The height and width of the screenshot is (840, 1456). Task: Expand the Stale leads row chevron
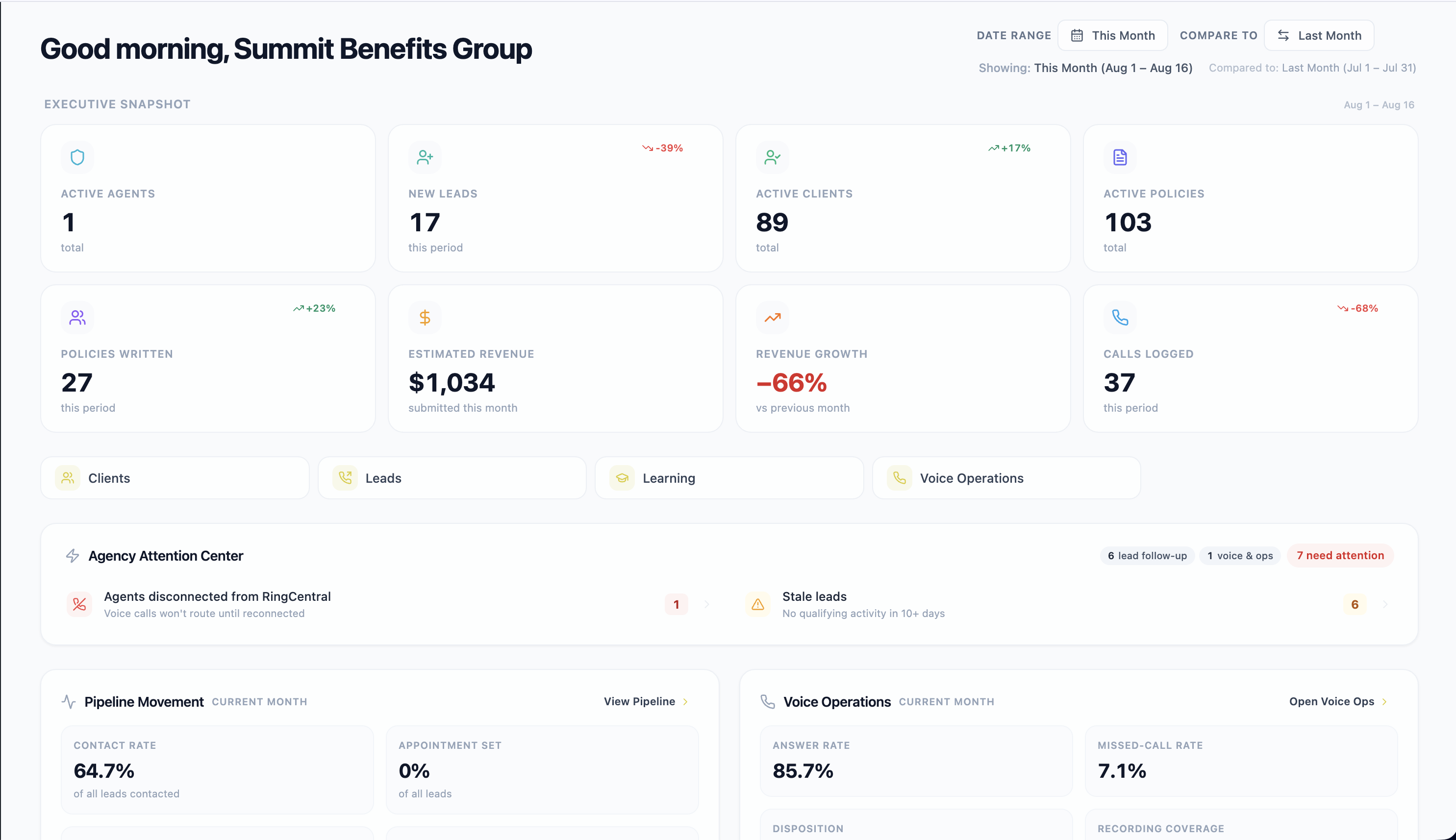point(1384,605)
